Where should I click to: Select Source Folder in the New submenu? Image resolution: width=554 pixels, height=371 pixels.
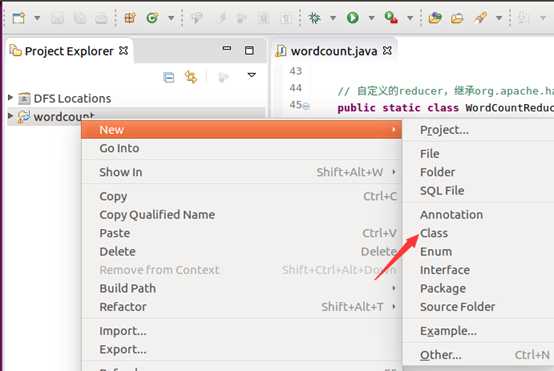(x=479, y=307)
